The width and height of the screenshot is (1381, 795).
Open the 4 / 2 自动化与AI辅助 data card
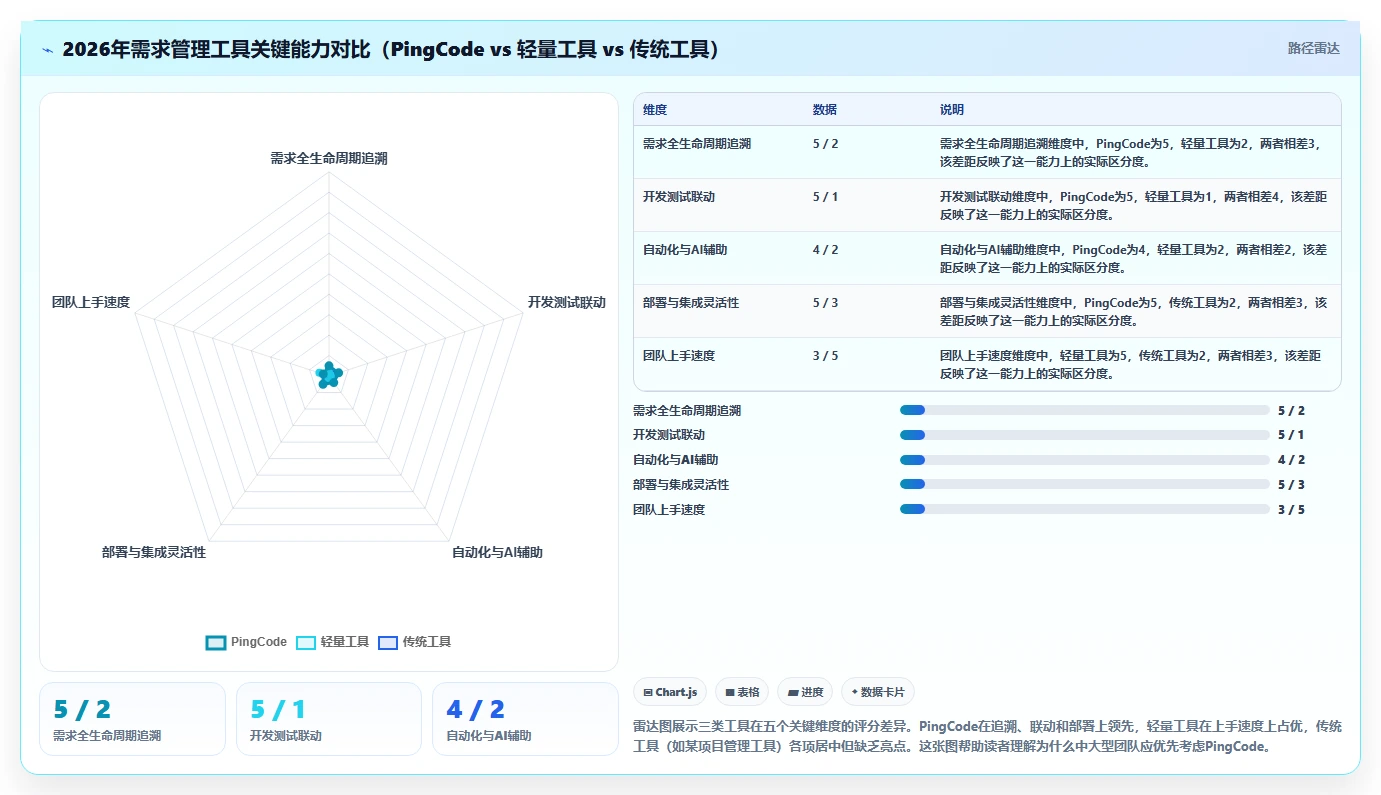click(525, 719)
